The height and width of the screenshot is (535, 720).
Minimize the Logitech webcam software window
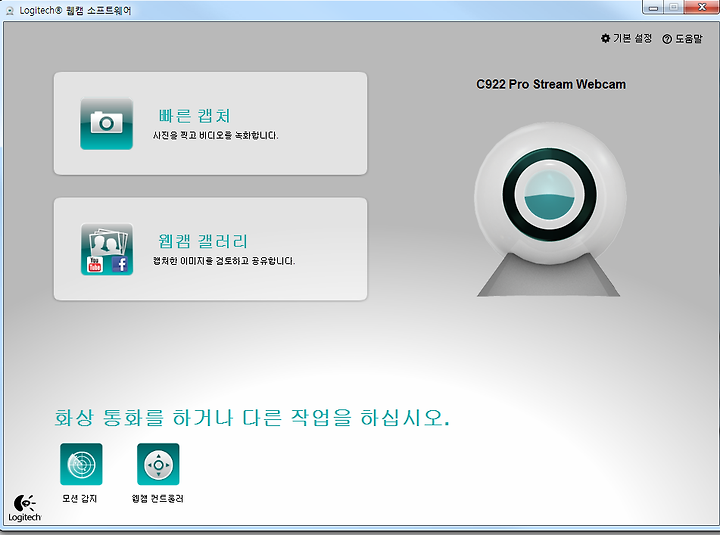(653, 7)
